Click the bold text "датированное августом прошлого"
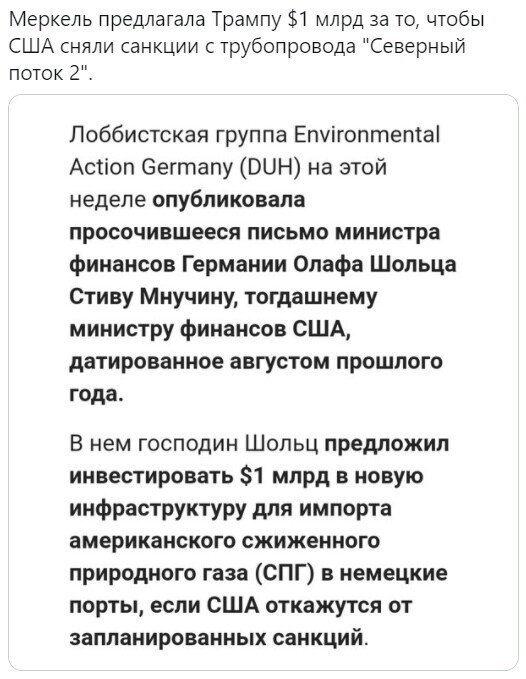This screenshot has height=679, width=526. [256, 362]
